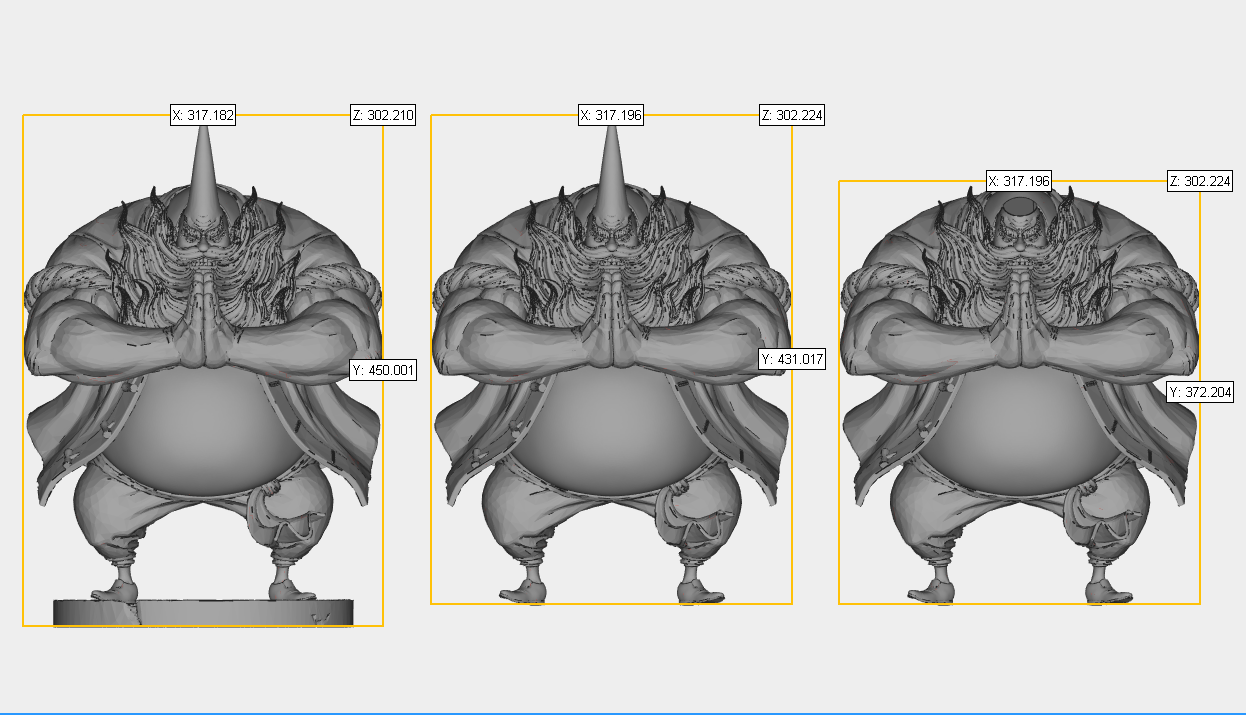
Task: Click the X: 317.182 dimension label
Action: (203, 115)
